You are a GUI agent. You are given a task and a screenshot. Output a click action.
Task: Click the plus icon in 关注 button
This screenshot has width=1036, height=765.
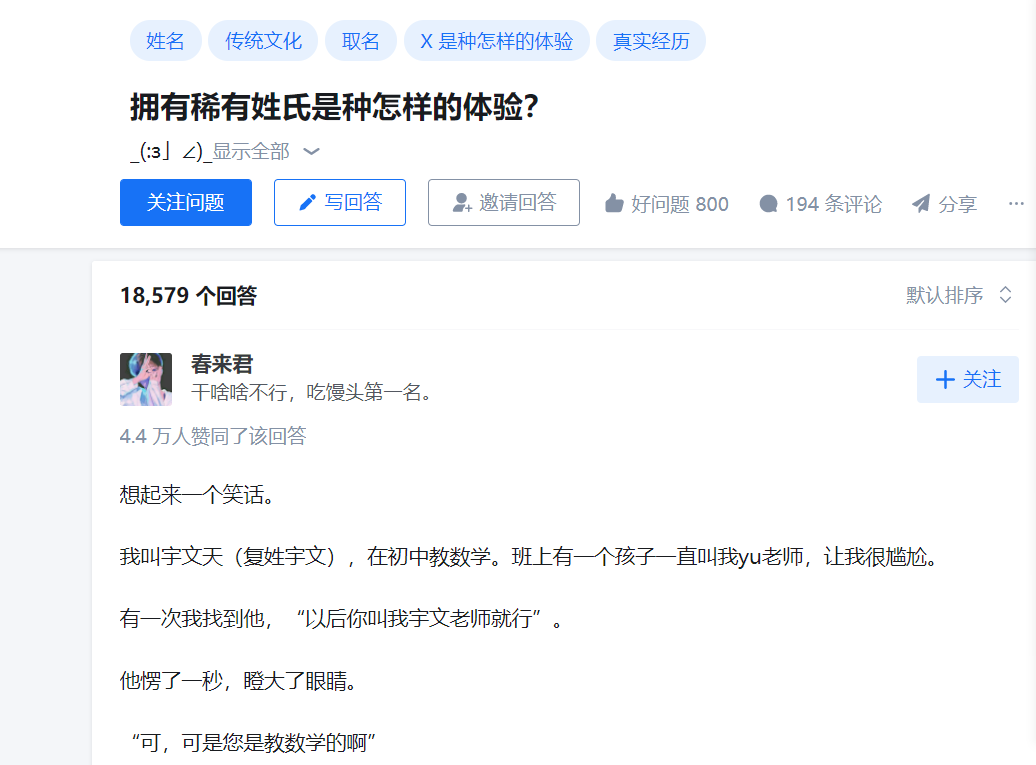[945, 380]
